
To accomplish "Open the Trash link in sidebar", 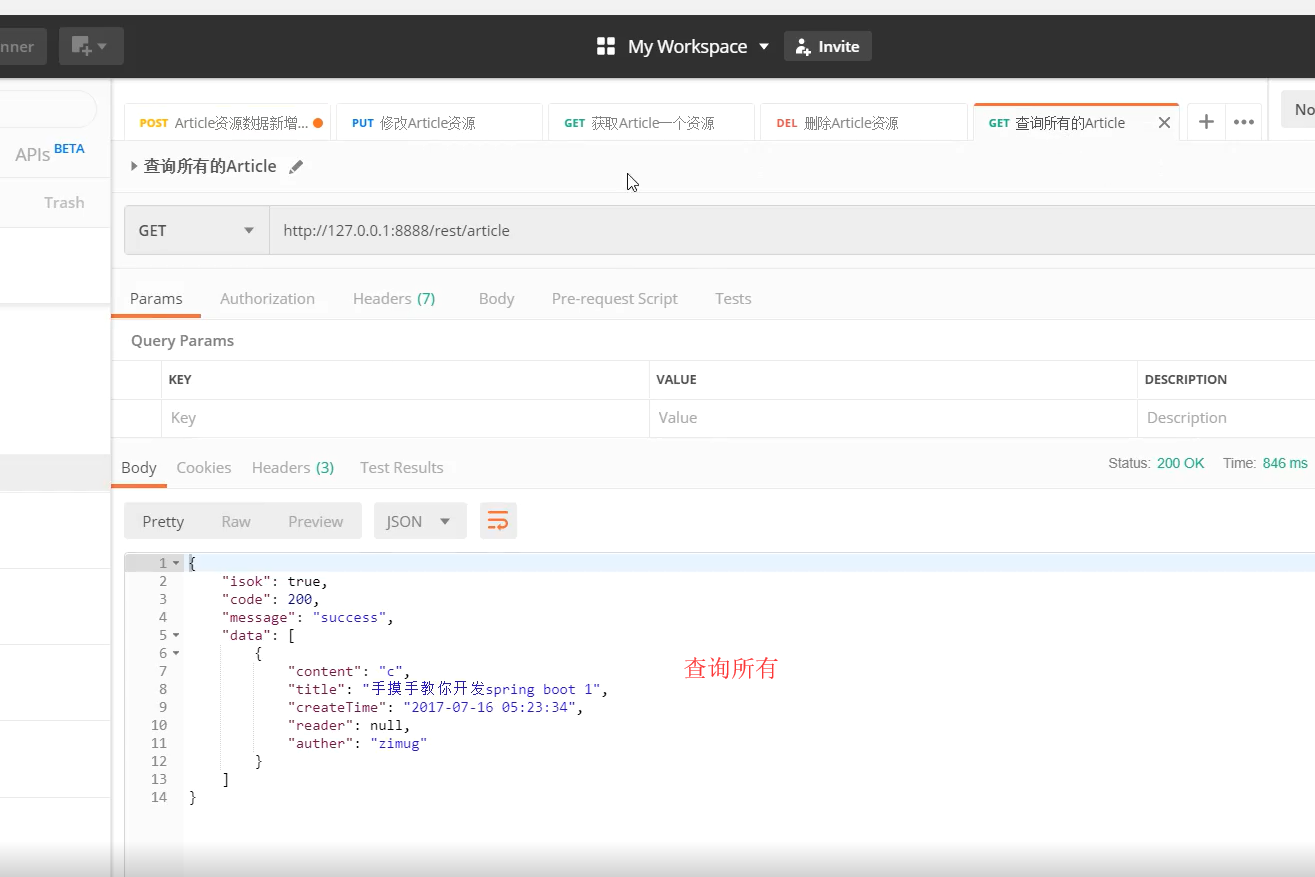I will pyautogui.click(x=64, y=202).
